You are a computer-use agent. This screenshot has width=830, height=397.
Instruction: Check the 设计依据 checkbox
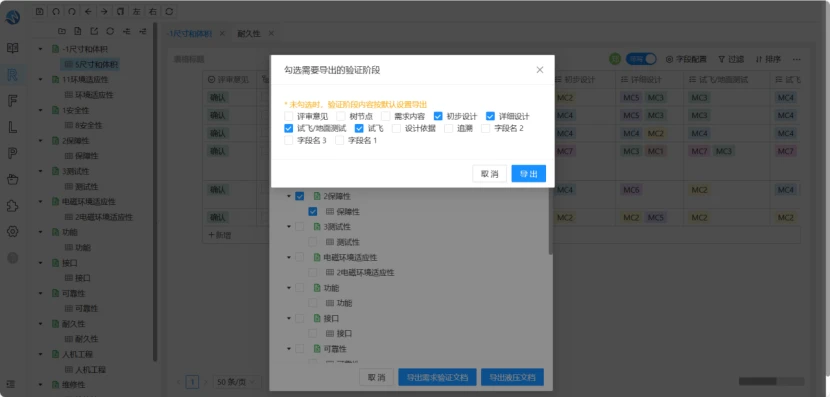pos(396,128)
